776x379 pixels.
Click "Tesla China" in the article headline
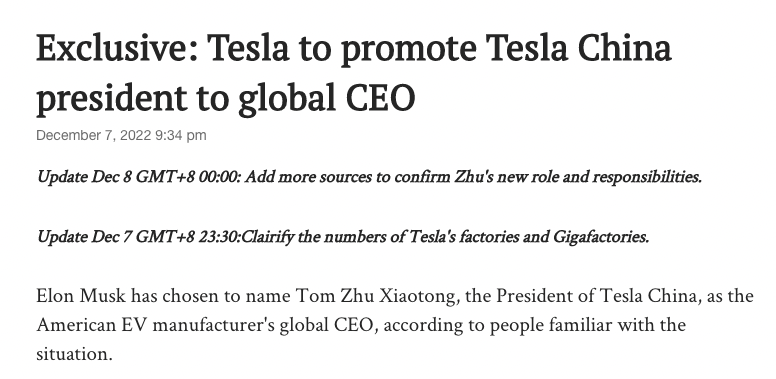point(580,48)
